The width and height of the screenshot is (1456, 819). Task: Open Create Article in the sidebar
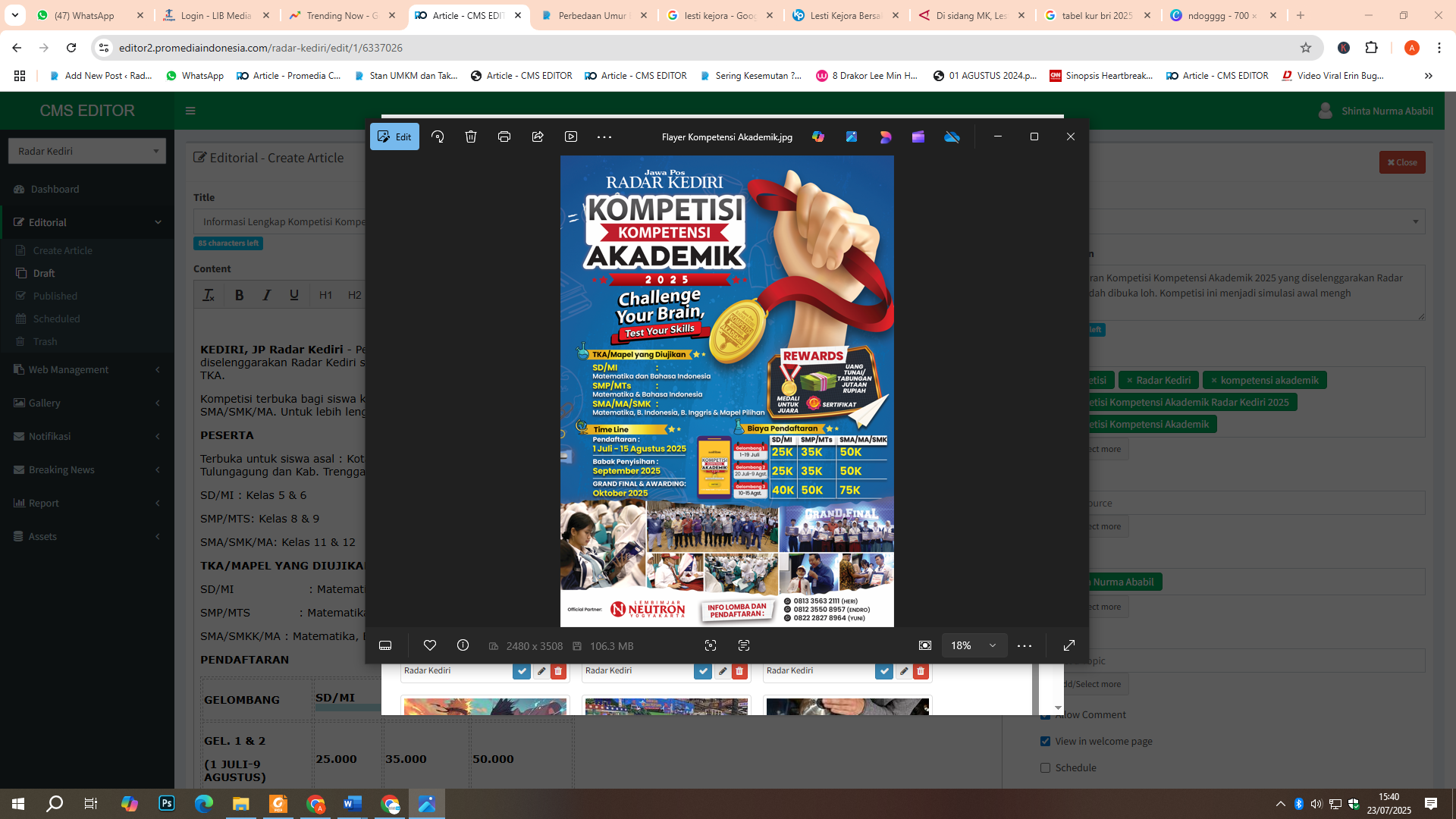pos(63,250)
